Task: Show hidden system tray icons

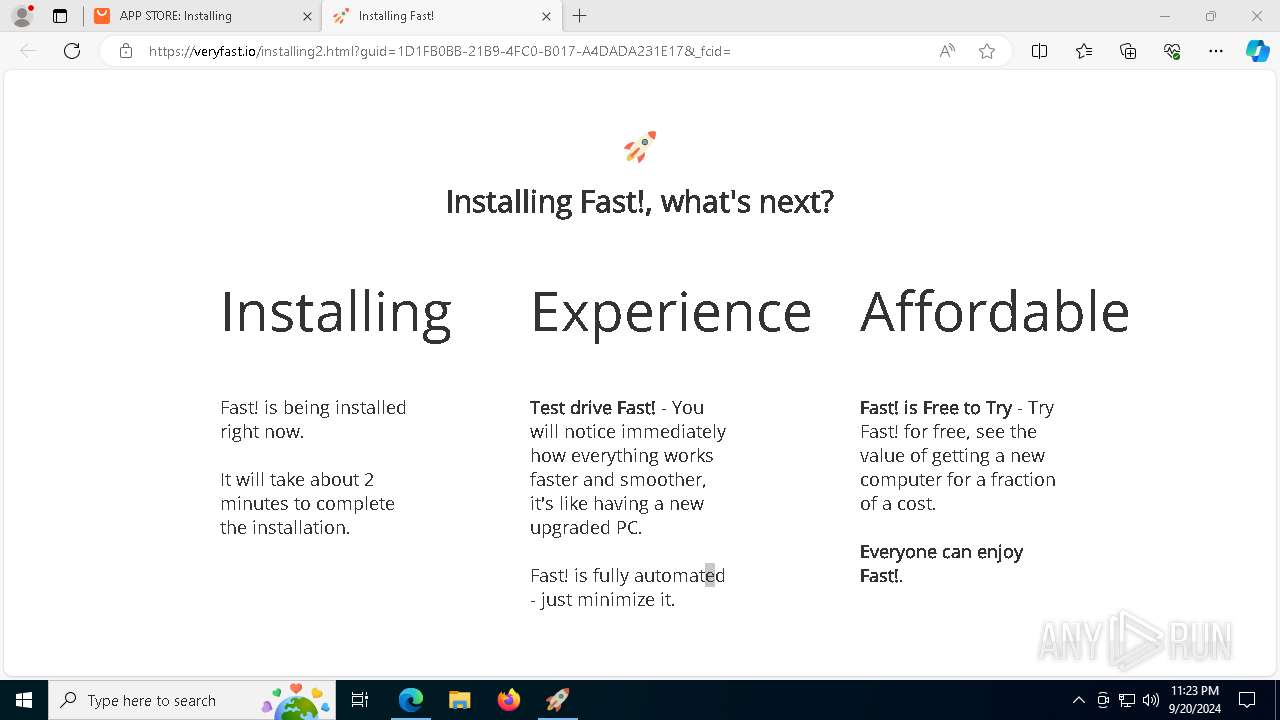Action: point(1078,700)
